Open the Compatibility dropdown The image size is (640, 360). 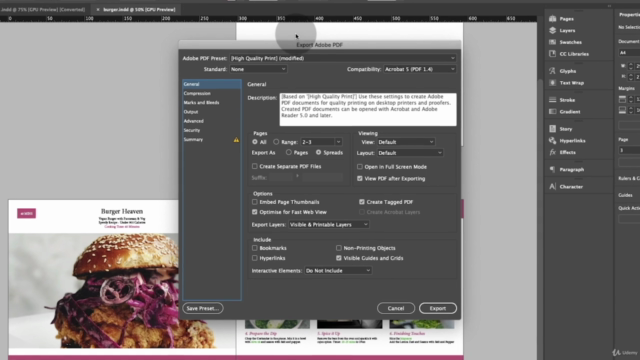pyautogui.click(x=420, y=69)
